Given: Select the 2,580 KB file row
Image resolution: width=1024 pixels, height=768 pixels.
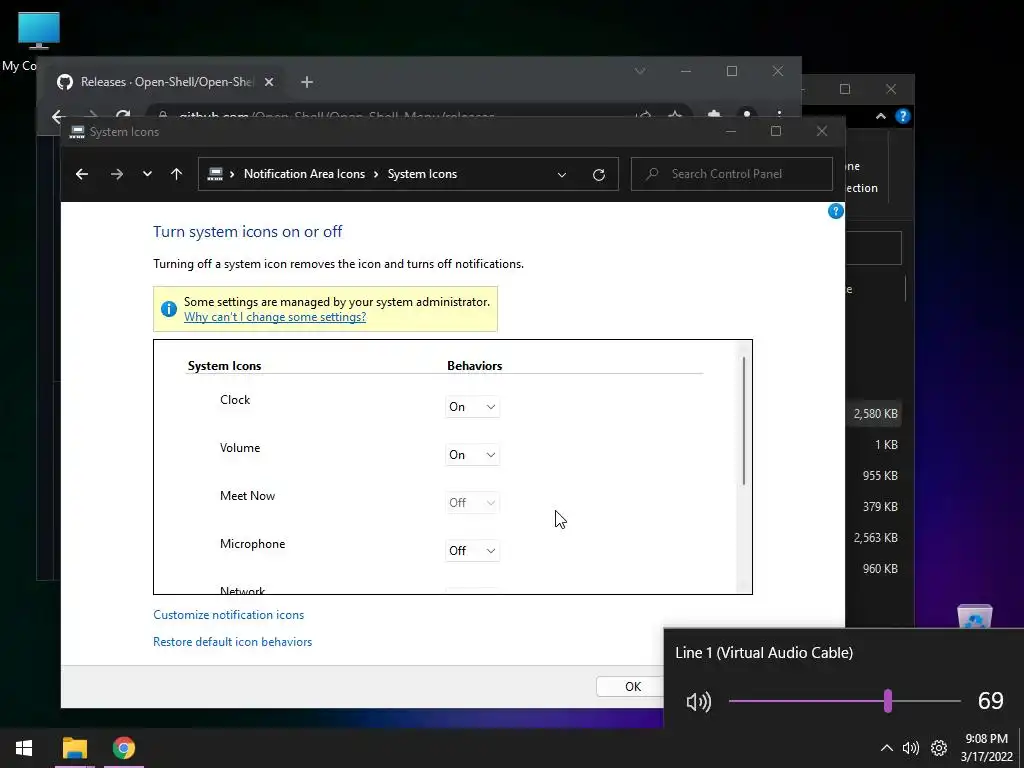Looking at the screenshot, I should 875,413.
